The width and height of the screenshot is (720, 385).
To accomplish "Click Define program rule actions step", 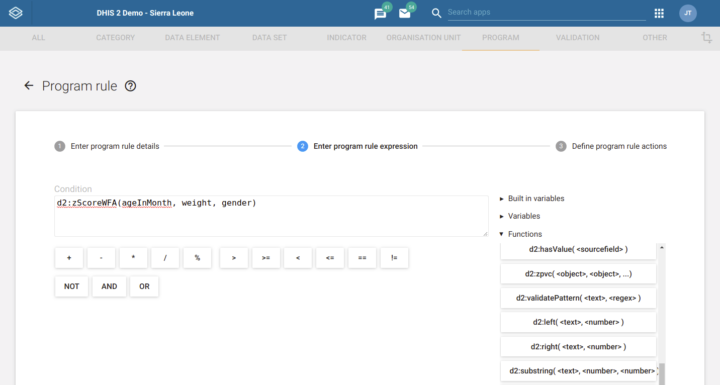I will pyautogui.click(x=619, y=146).
